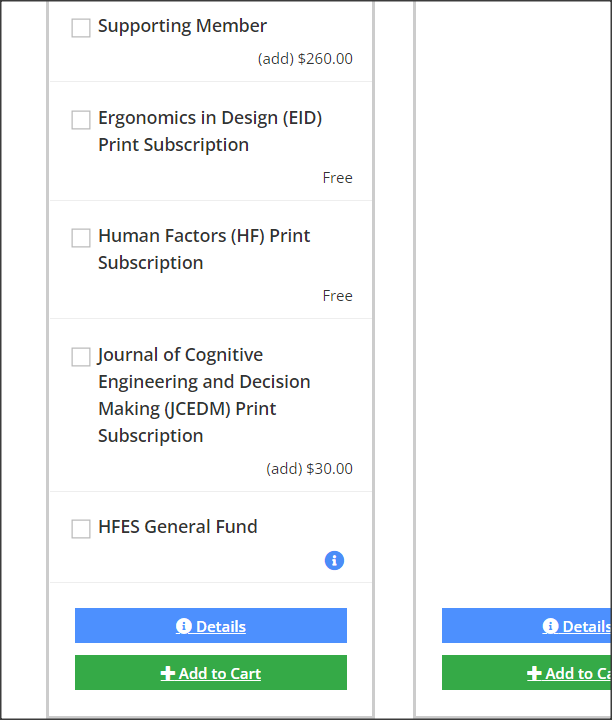The image size is (612, 720).
Task: Click the plus icon in the right-hand Add to Cart button
Action: pos(535,673)
